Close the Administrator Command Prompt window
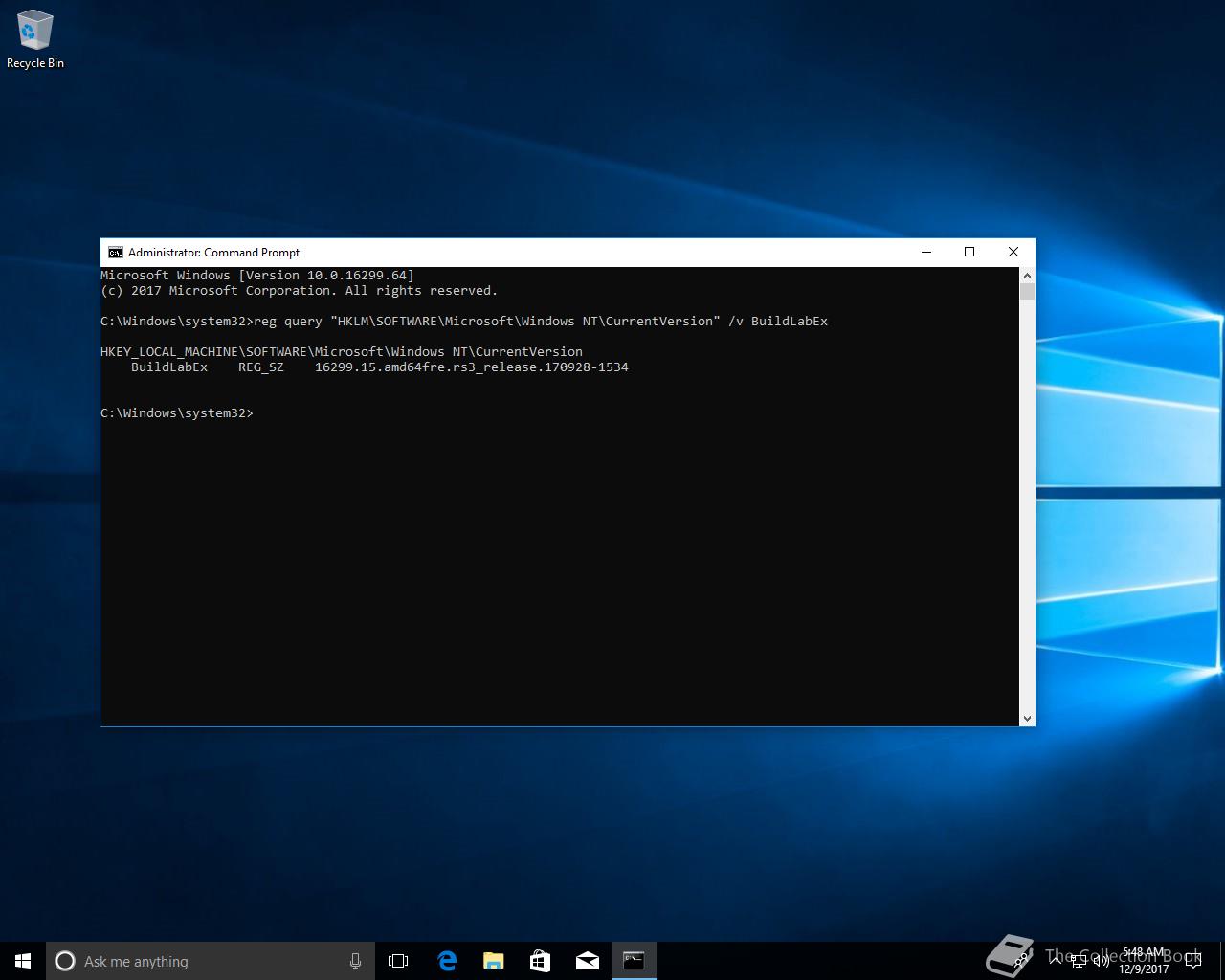This screenshot has width=1225, height=980. (1013, 253)
